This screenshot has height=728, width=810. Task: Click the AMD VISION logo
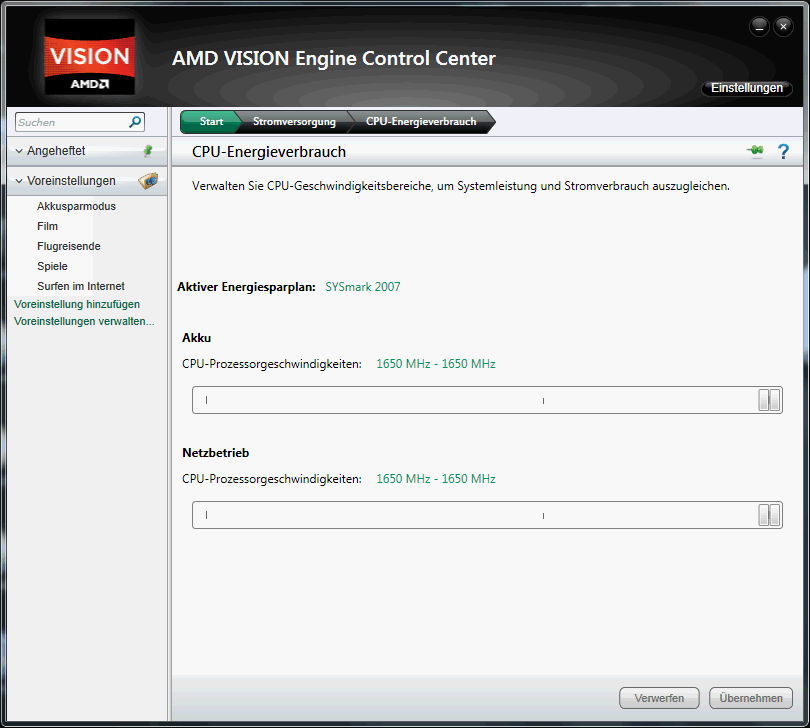pos(89,57)
